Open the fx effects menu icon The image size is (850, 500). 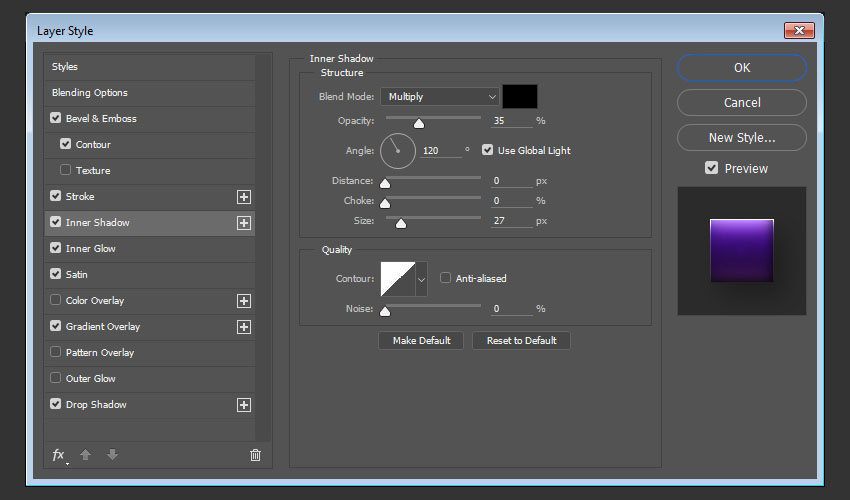click(x=59, y=455)
